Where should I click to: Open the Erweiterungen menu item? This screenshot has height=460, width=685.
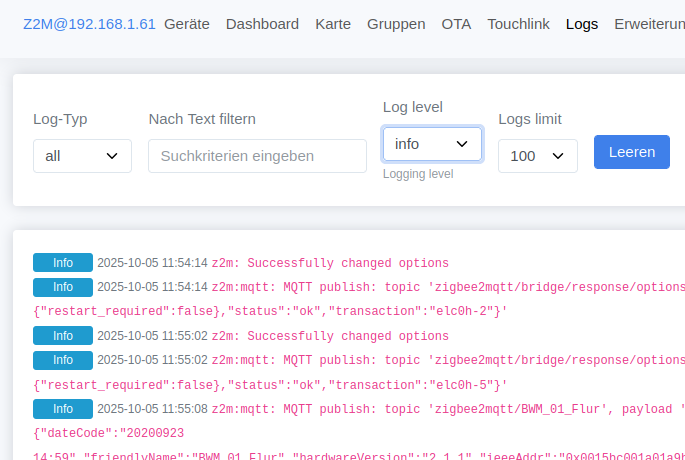click(x=649, y=24)
